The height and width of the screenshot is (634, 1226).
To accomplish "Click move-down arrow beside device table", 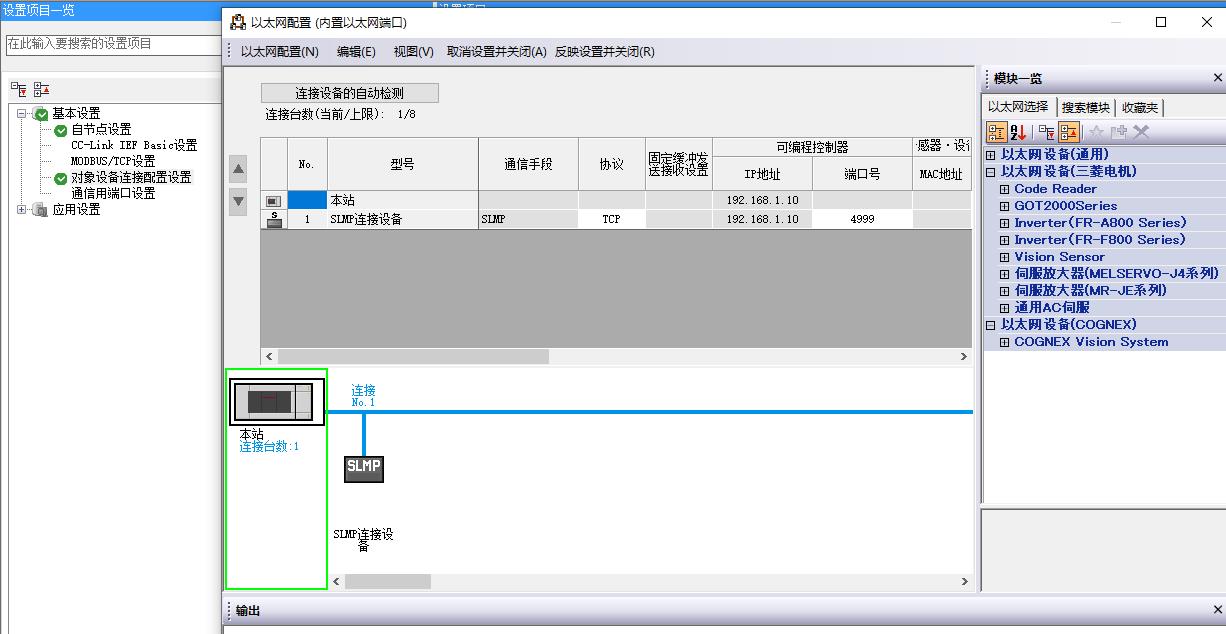I will point(239,200).
